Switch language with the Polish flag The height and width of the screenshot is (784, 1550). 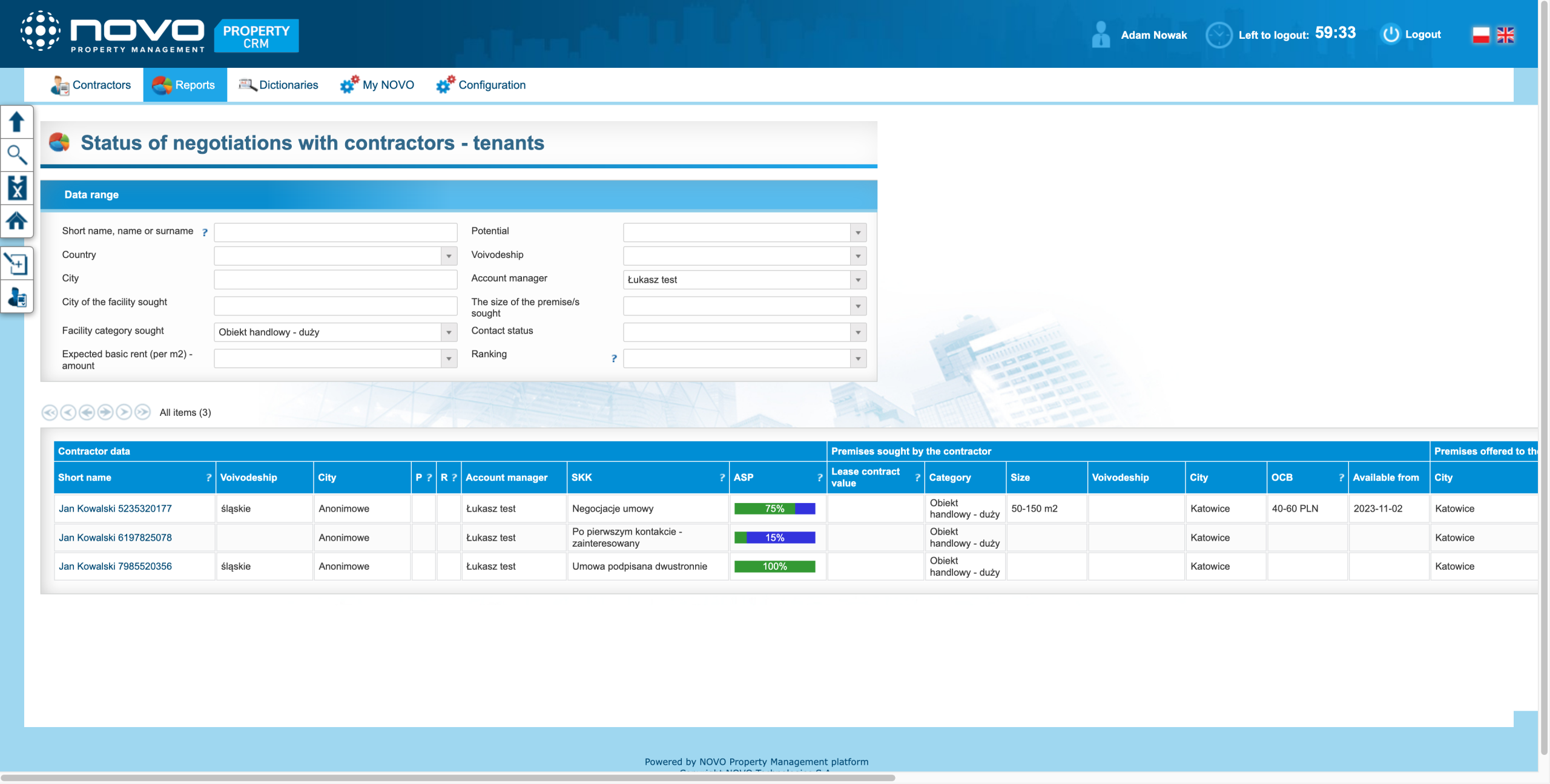[1480, 35]
